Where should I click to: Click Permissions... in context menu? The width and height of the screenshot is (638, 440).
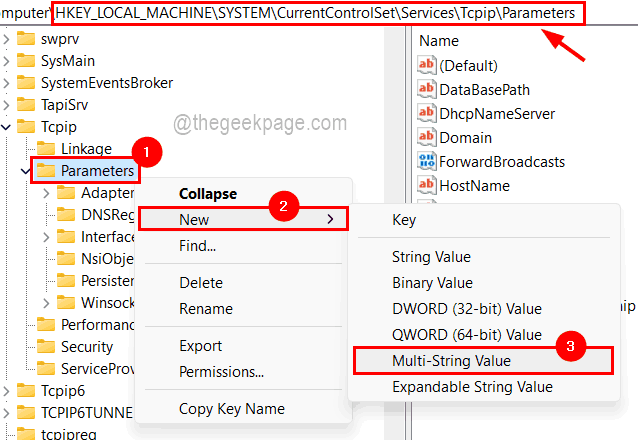point(221,372)
